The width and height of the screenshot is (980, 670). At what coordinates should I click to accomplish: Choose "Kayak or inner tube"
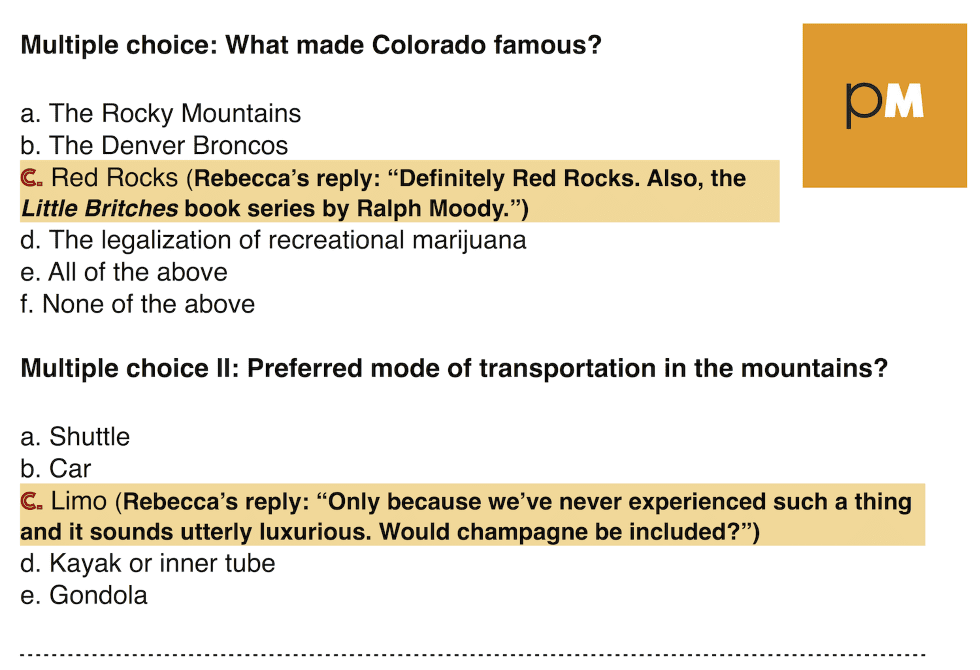tap(148, 564)
